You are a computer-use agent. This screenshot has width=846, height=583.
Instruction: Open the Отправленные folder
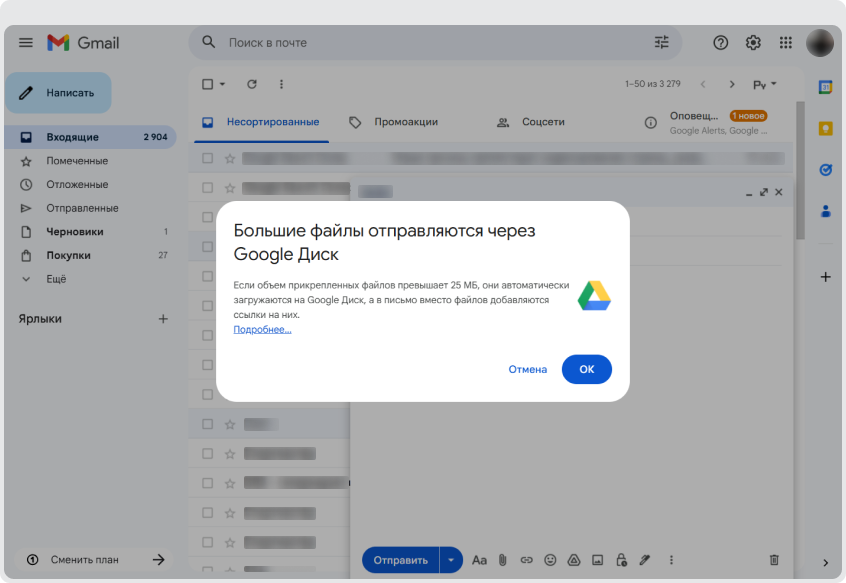click(91, 208)
